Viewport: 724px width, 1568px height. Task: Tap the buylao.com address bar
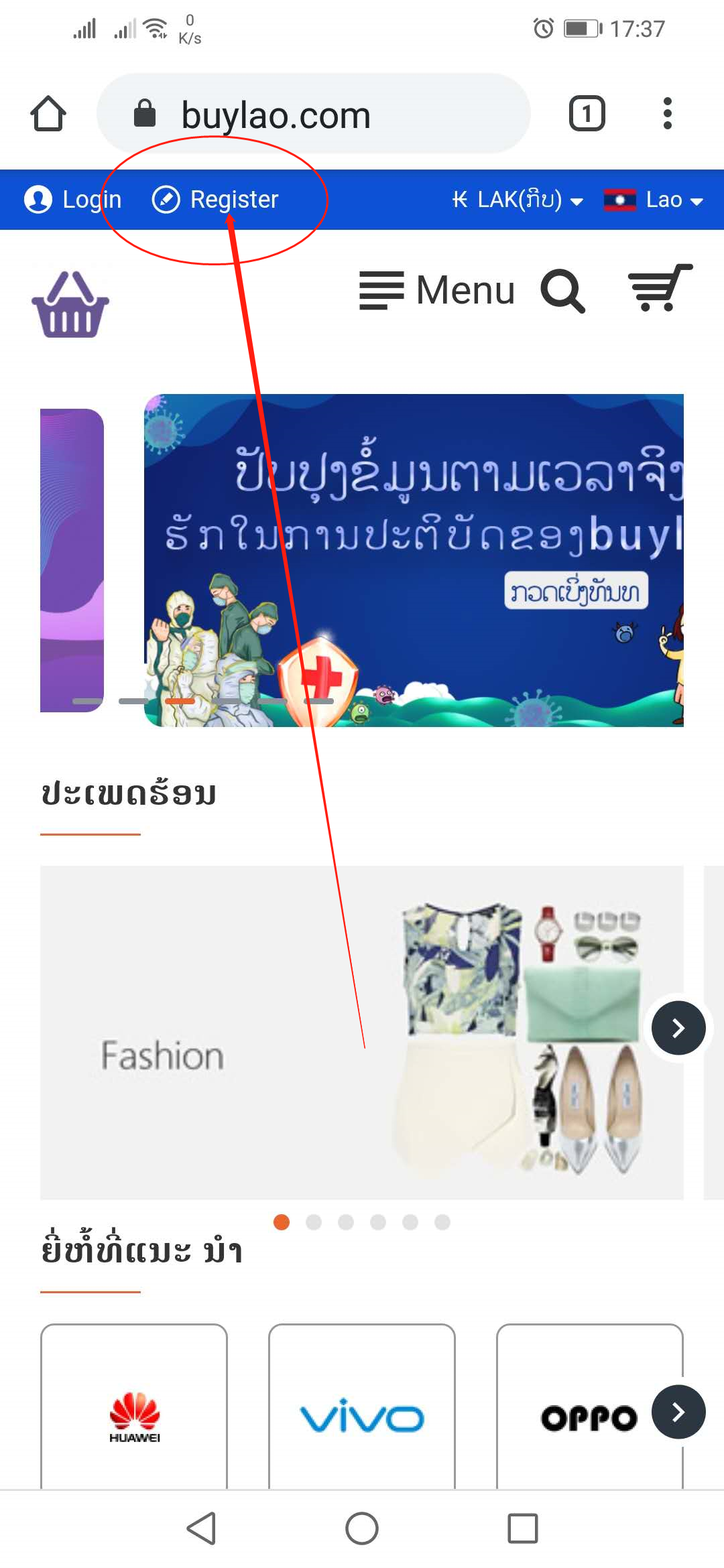pyautogui.click(x=314, y=114)
